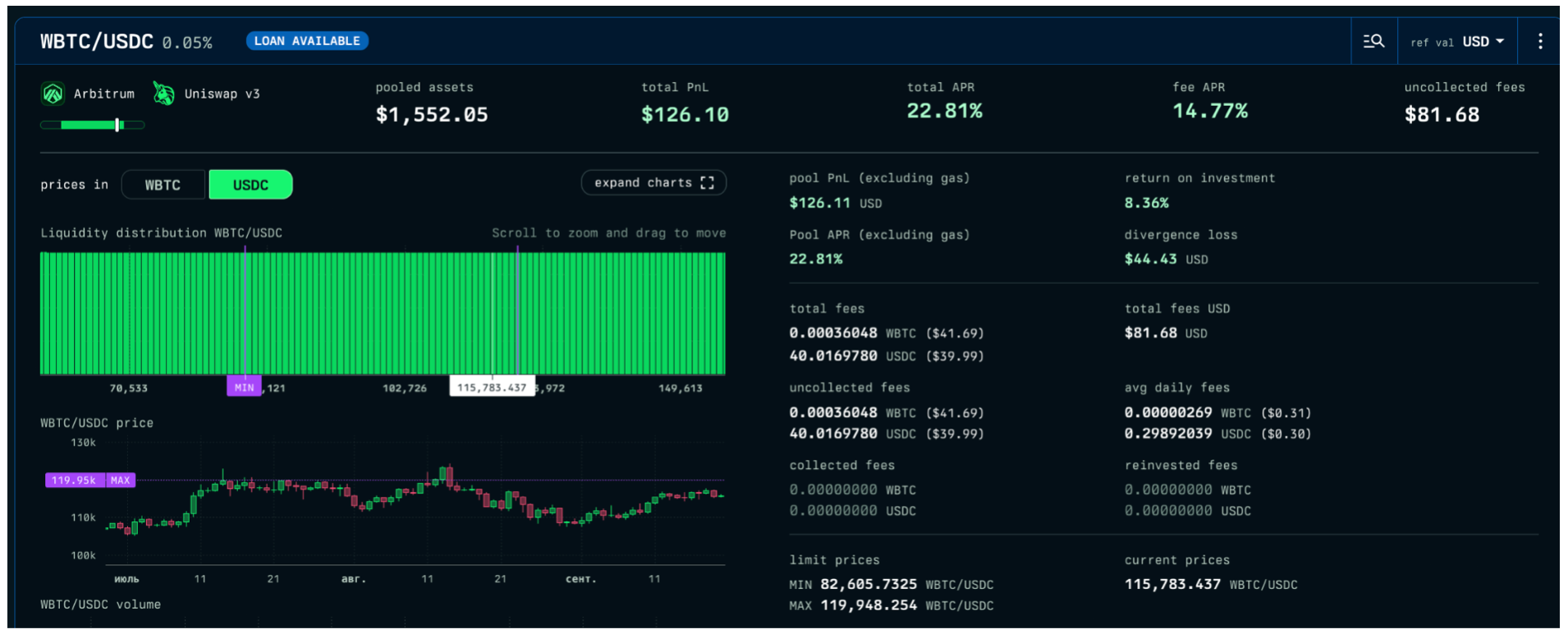Click the LOAN AVAILABLE badge
The image size is (1568, 634).
307,41
